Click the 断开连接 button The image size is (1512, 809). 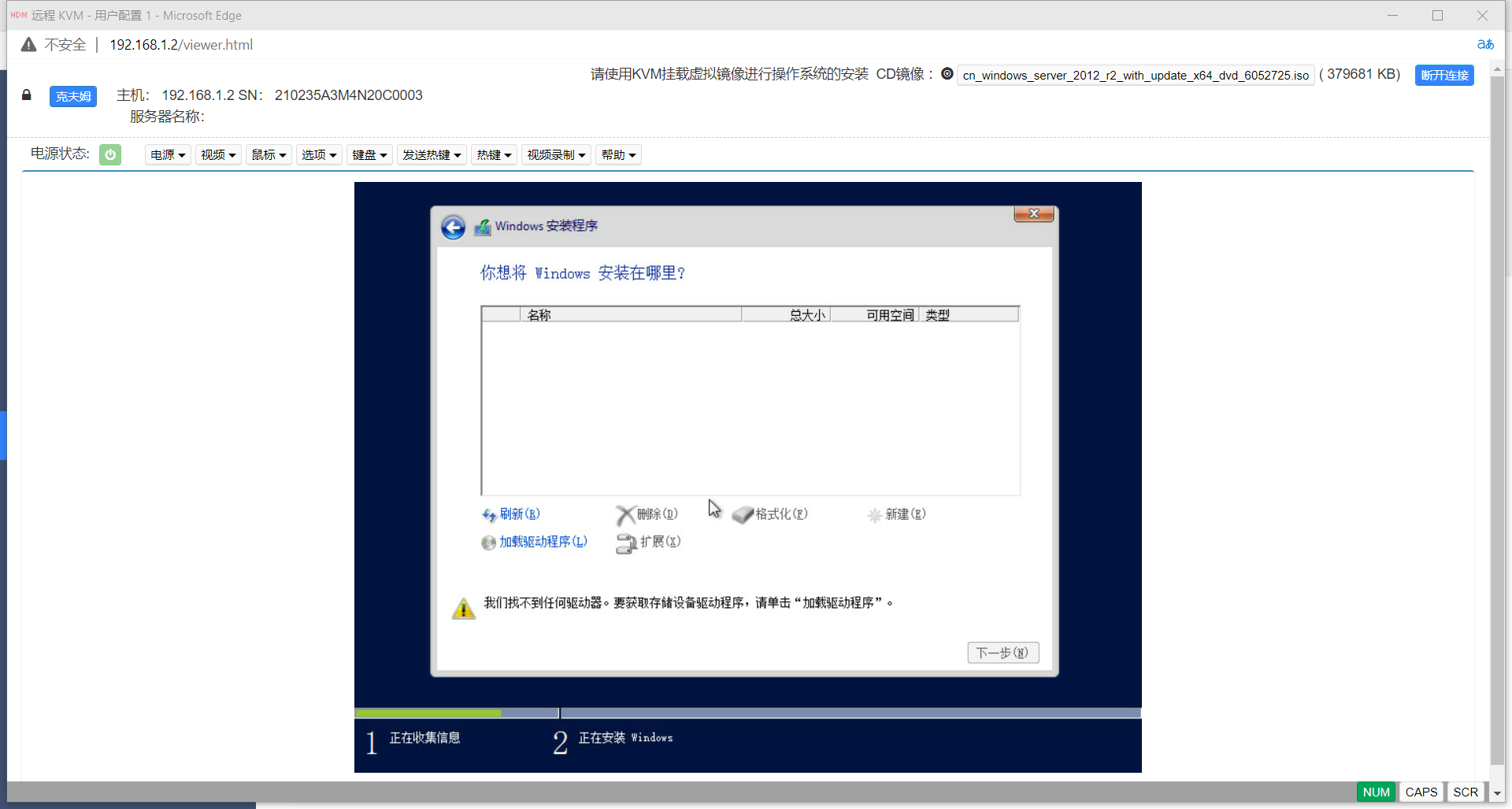coord(1444,76)
